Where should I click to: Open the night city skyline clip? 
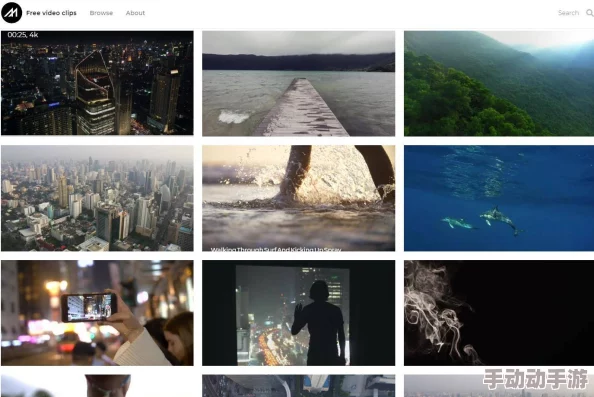pos(97,83)
